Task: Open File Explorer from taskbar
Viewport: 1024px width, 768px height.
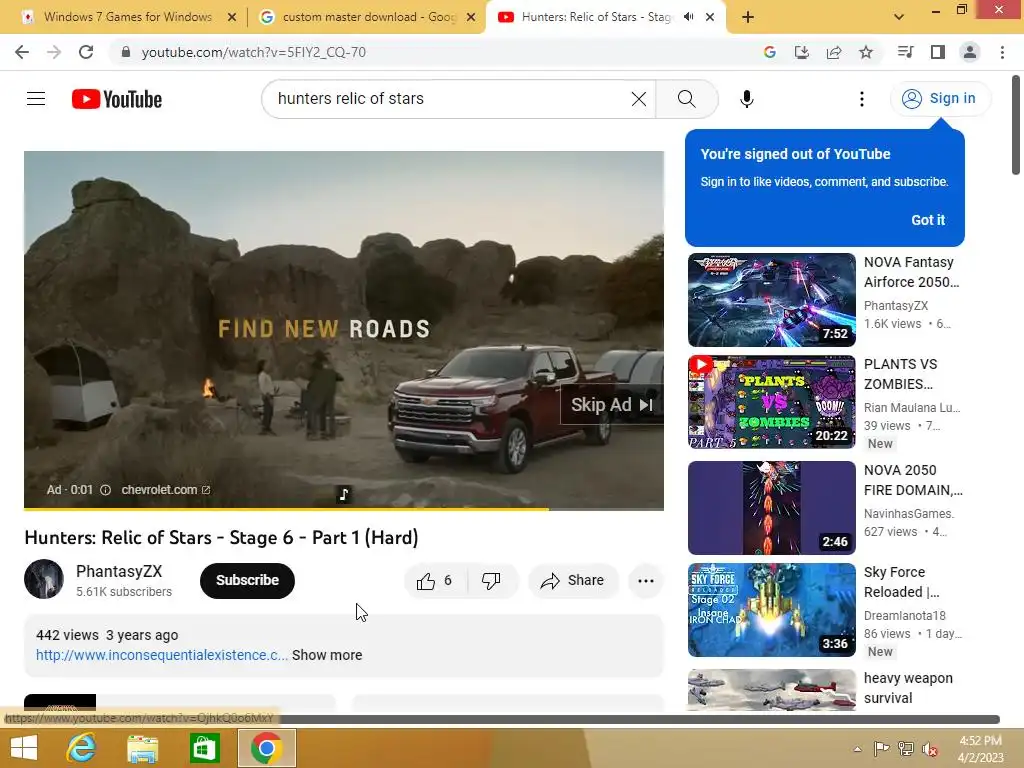Action: (x=142, y=748)
